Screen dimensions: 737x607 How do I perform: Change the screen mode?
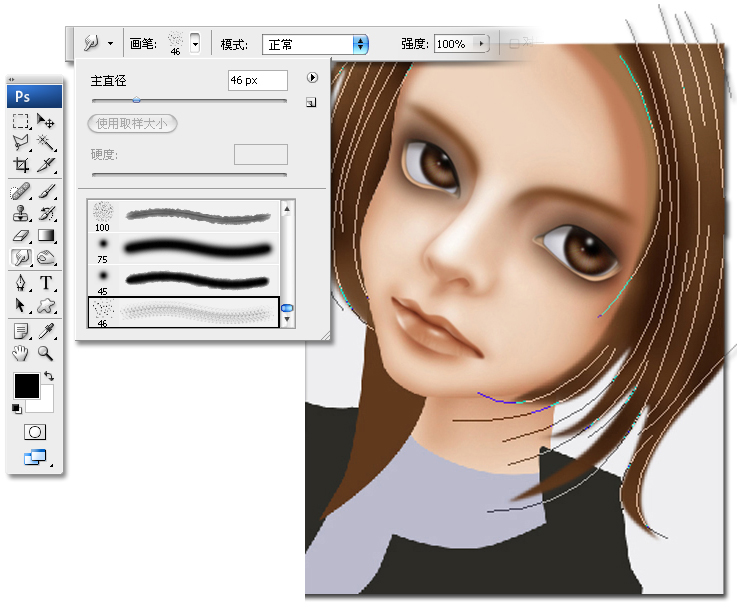pos(36,457)
